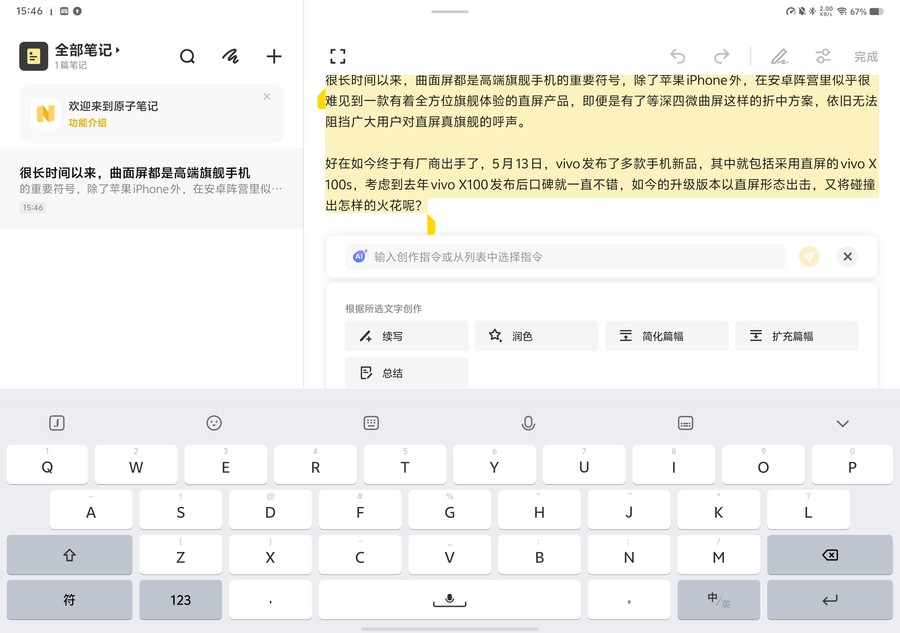Tap the handwriting note icon
Viewport: 900px width, 633px height.
click(x=230, y=57)
